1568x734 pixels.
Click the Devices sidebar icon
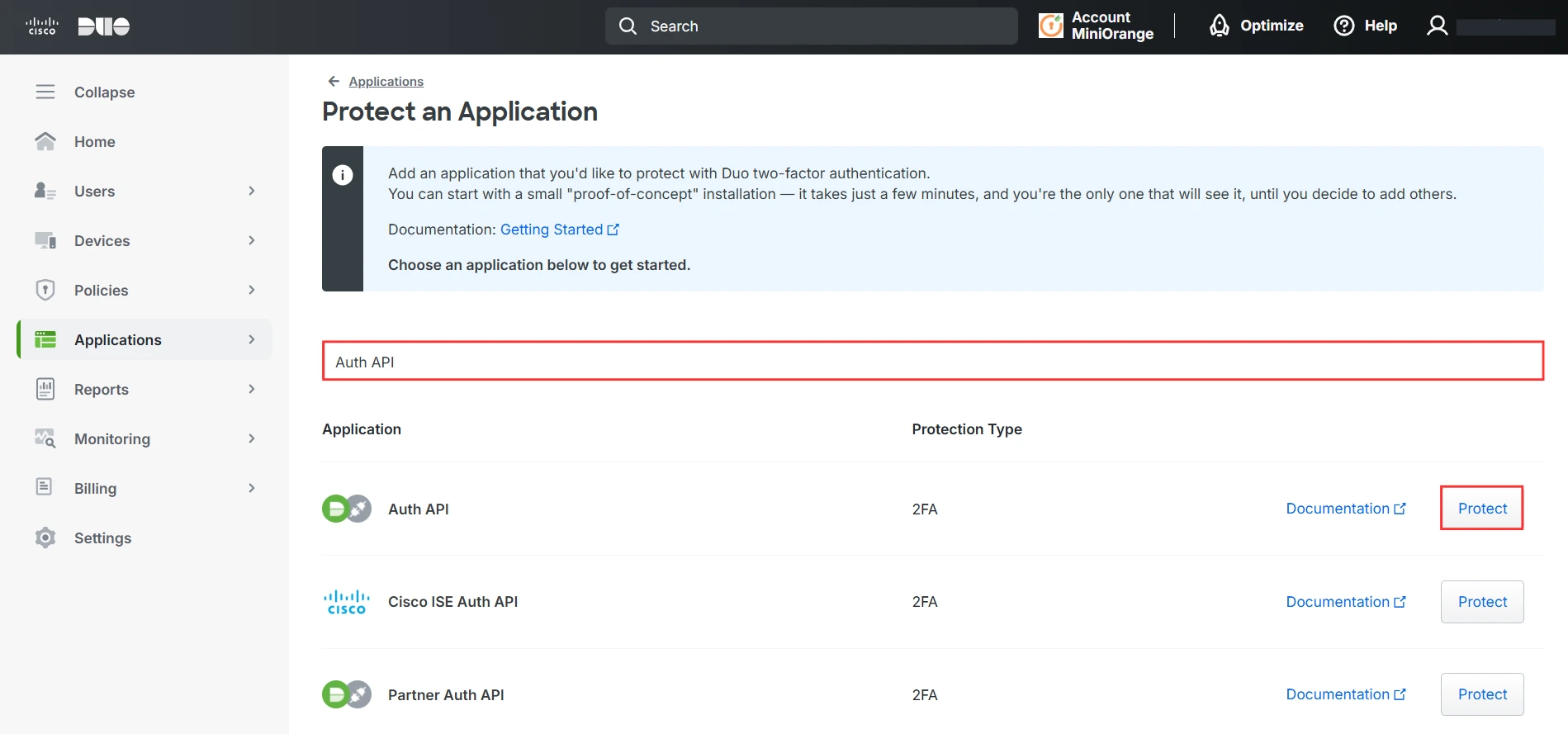point(45,240)
